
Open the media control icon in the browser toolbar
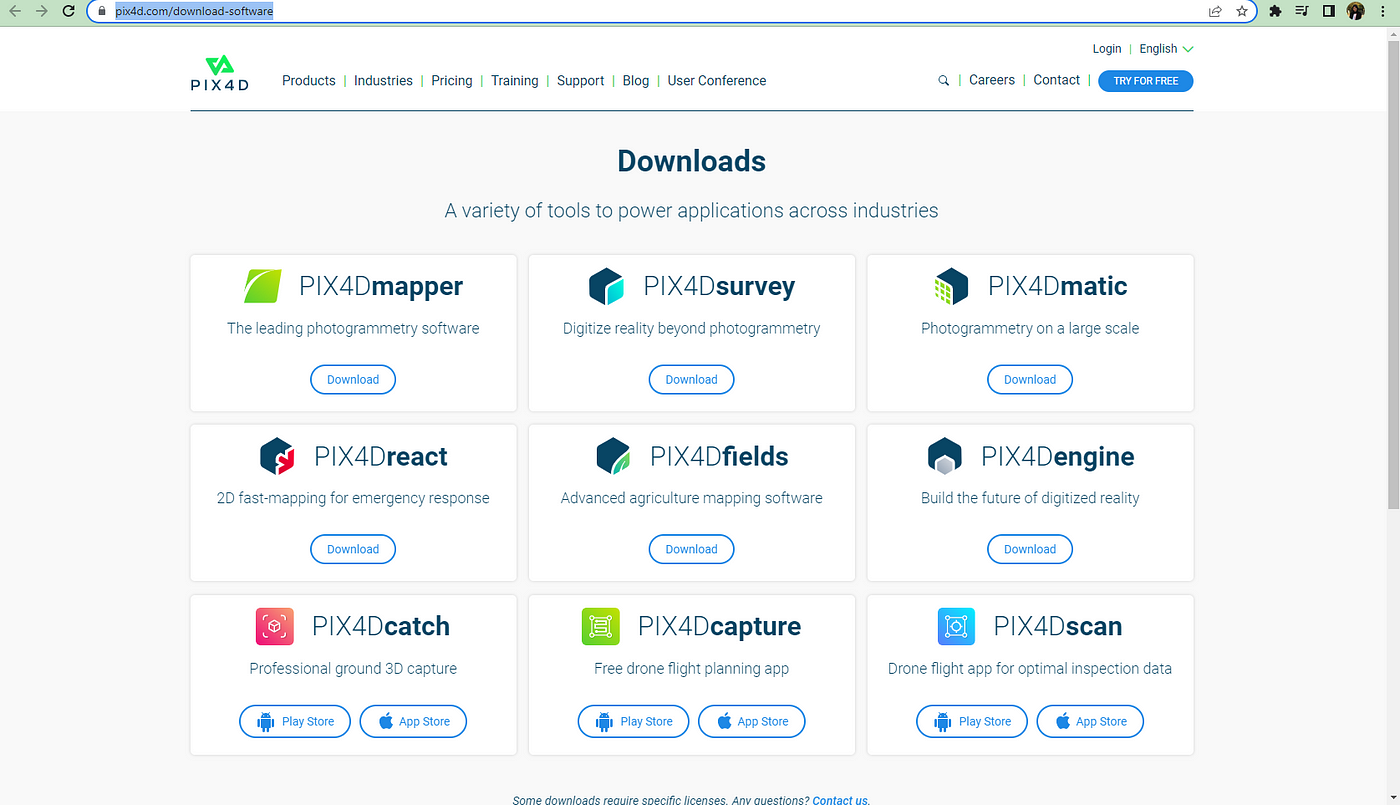click(x=1302, y=11)
